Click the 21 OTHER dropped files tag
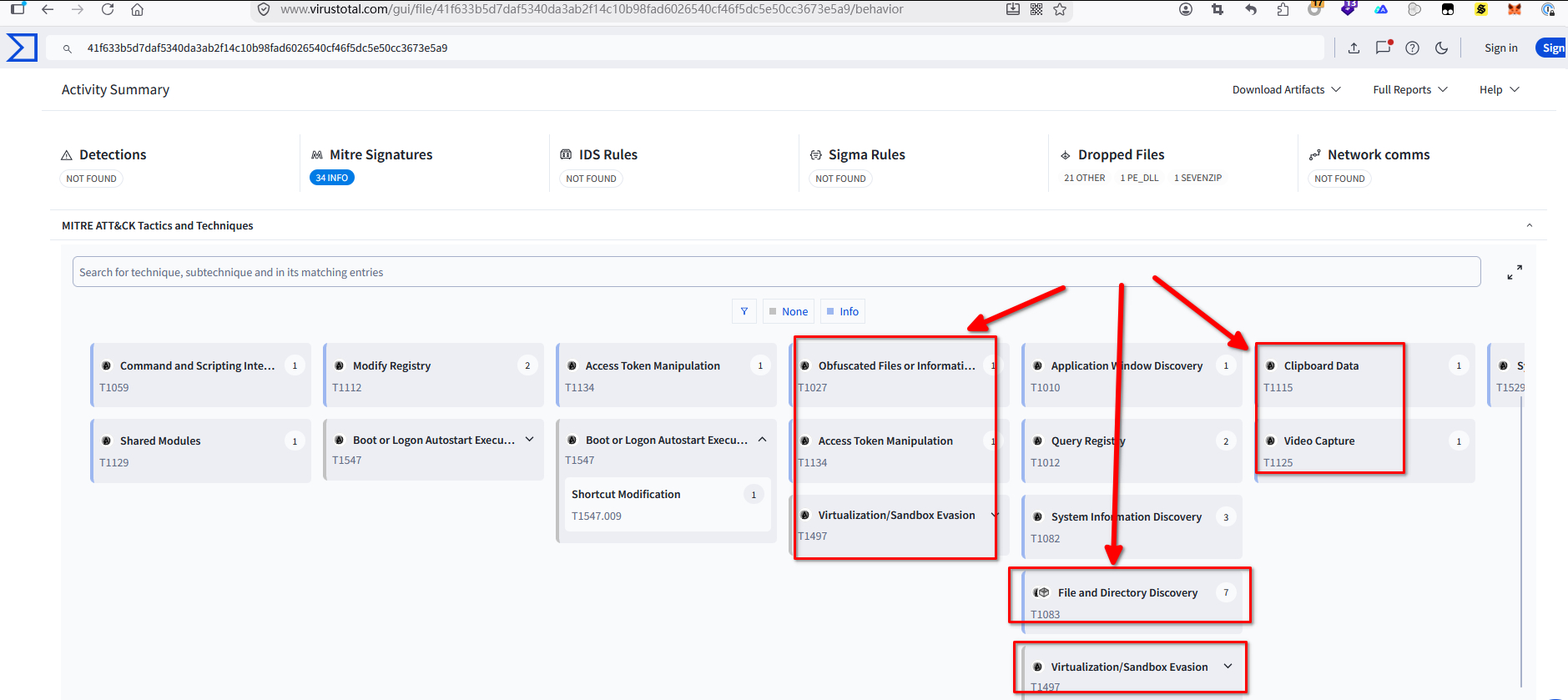Viewport: 1568px width, 700px height. coord(1084,178)
